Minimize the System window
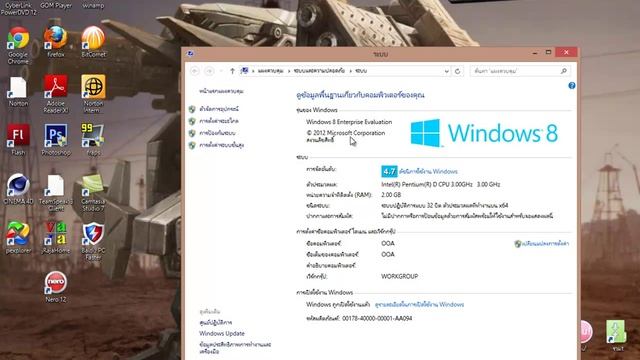The image size is (640, 360). [535, 52]
